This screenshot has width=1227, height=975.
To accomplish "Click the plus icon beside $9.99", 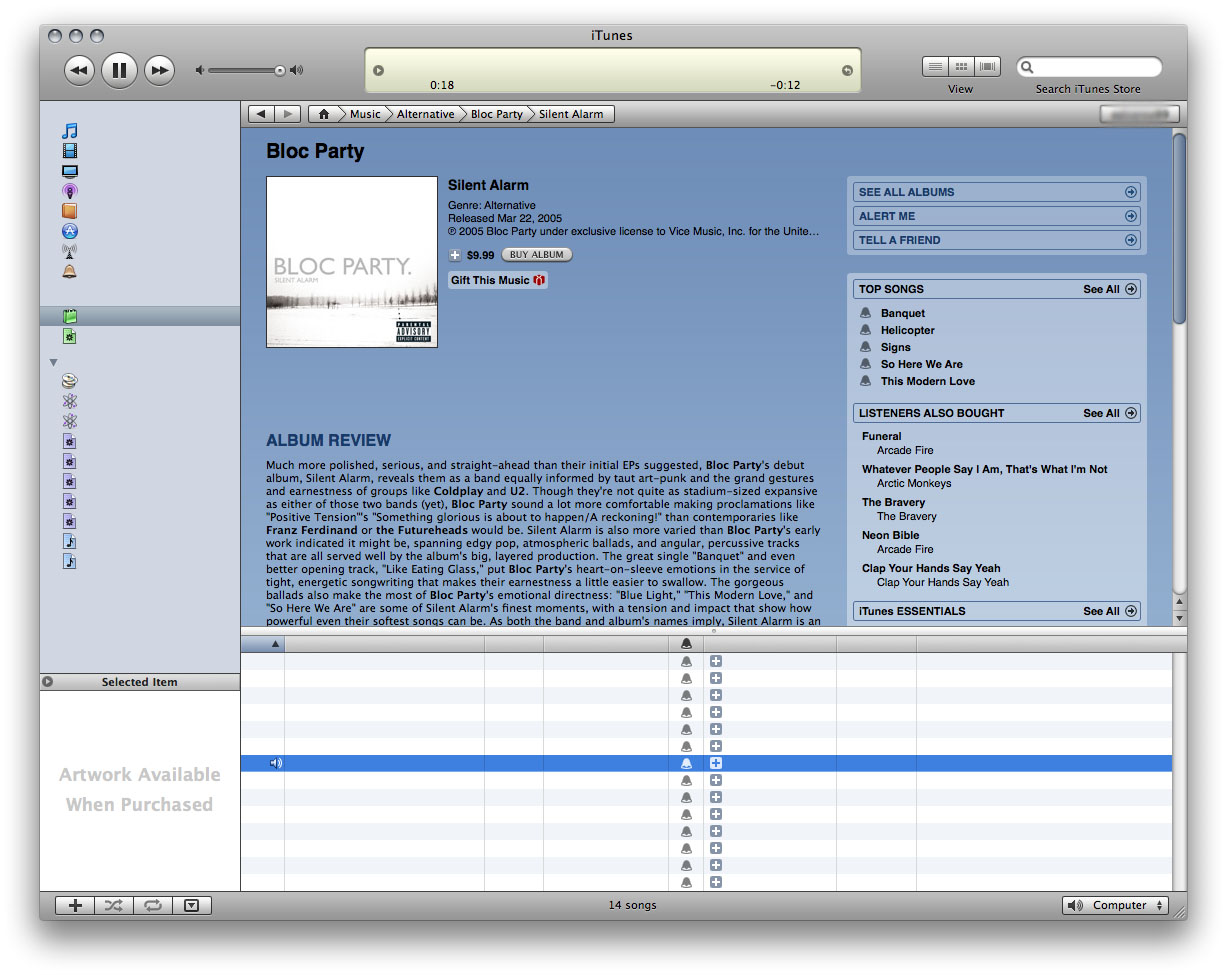I will coord(455,255).
